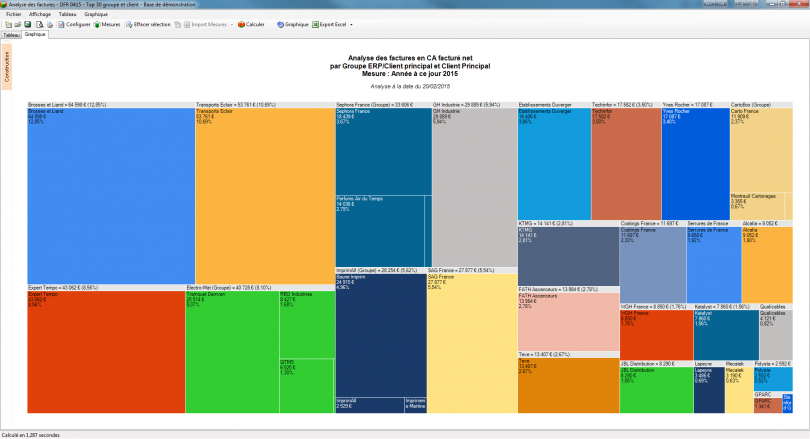Click the yellow SAG France tile
The width and height of the screenshot is (810, 439).
472,343
